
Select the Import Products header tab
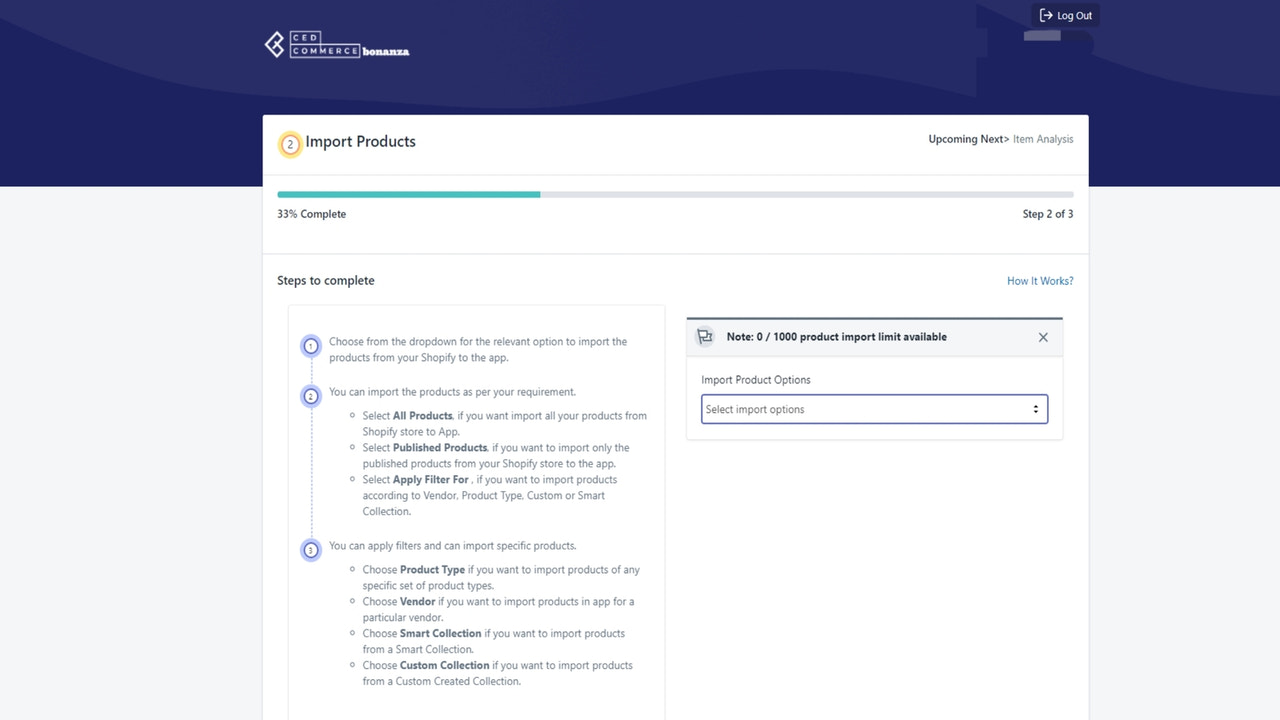click(360, 141)
